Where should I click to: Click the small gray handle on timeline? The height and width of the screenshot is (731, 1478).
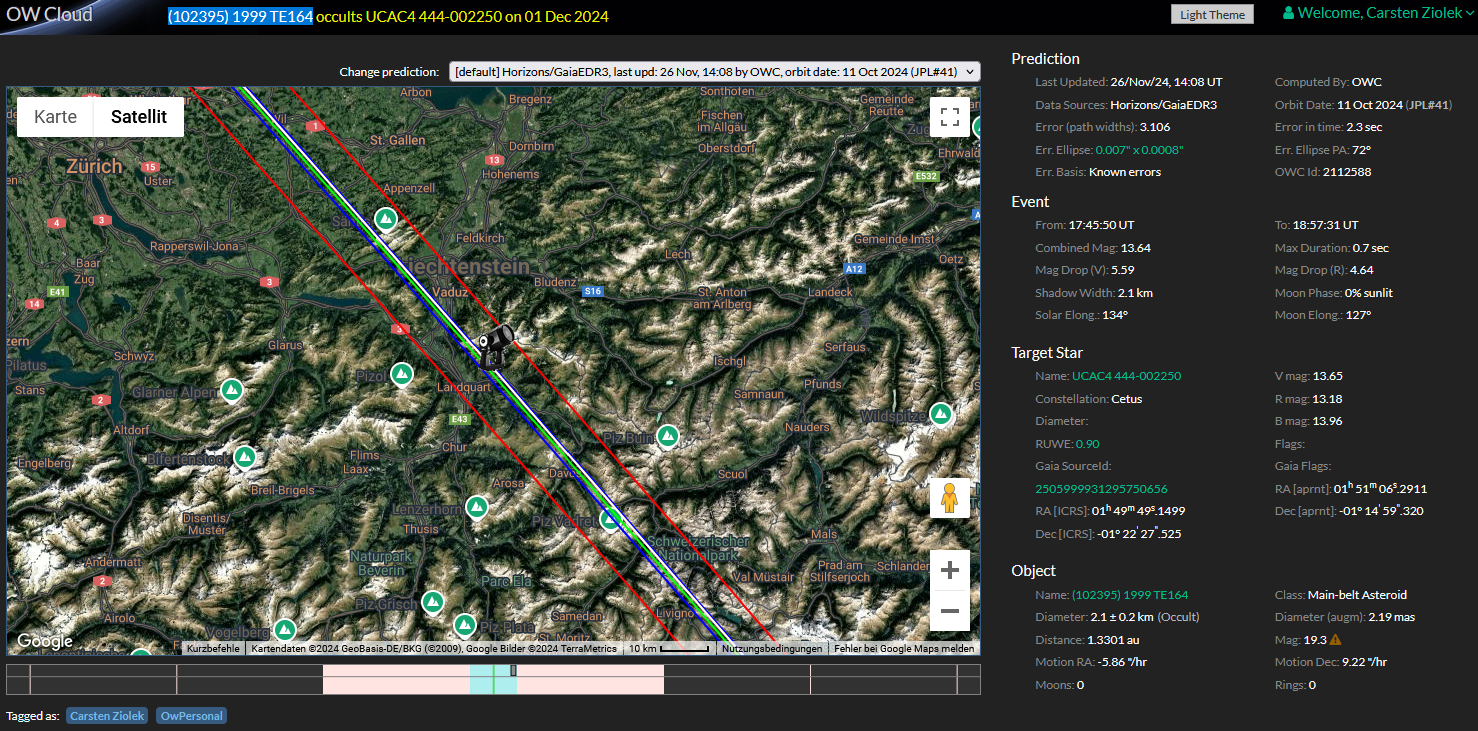pos(514,670)
